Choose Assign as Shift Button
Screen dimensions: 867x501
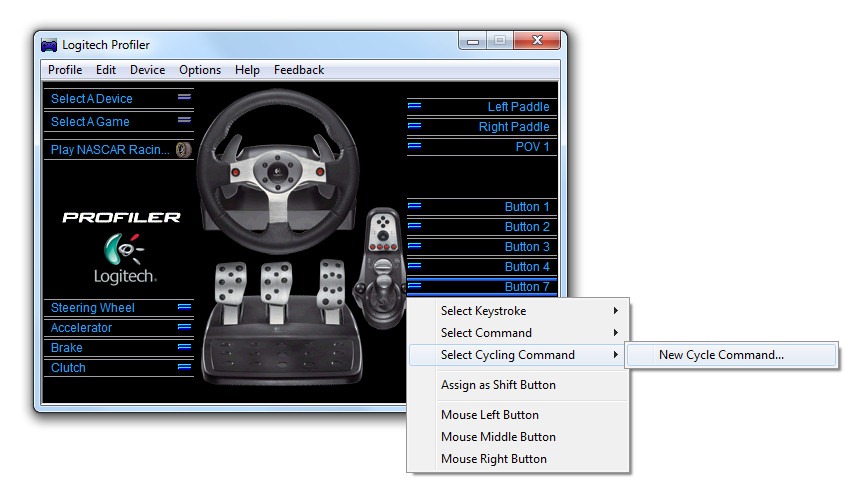coord(518,385)
